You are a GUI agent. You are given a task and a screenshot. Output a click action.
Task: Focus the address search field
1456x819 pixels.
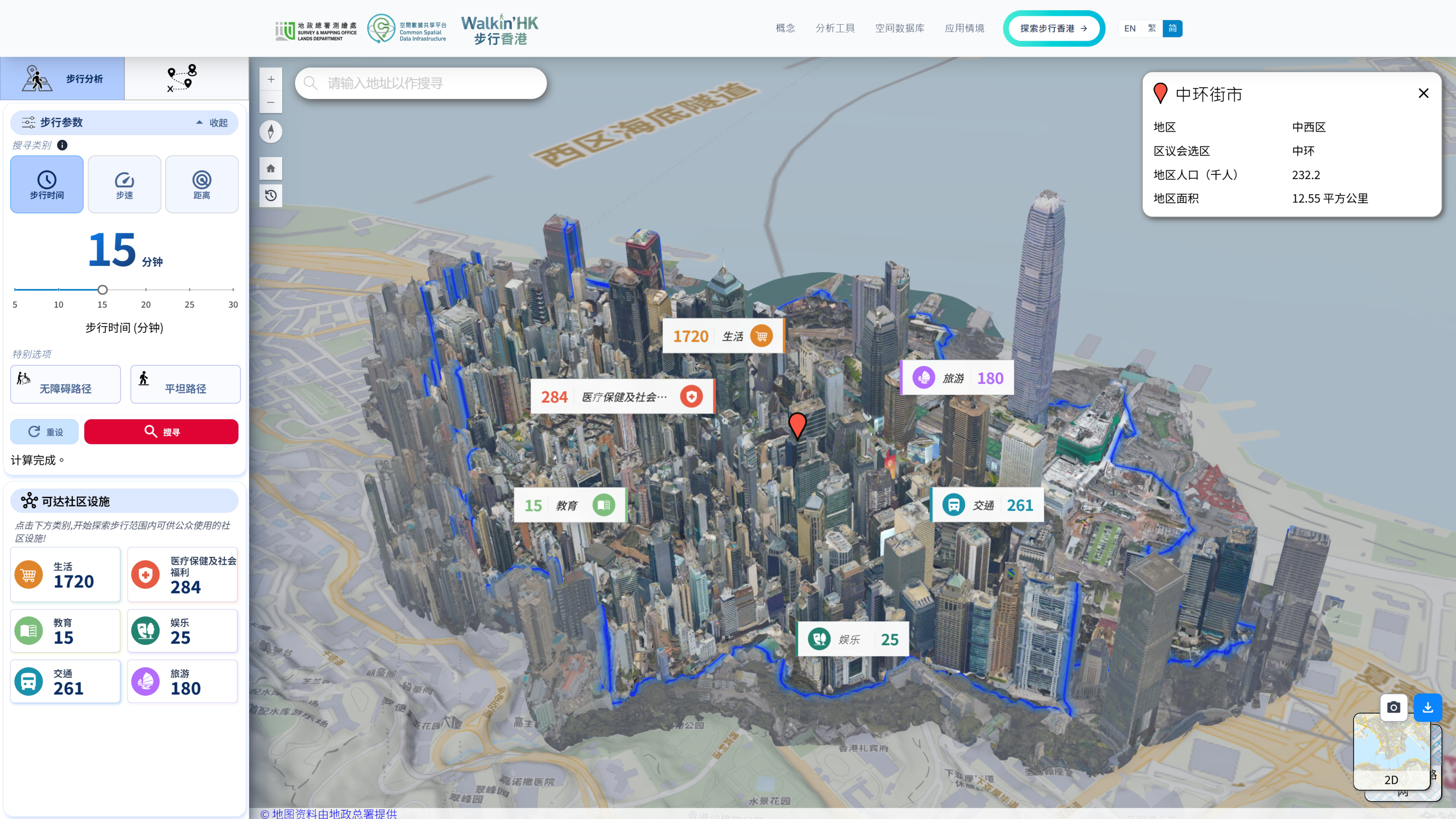421,83
